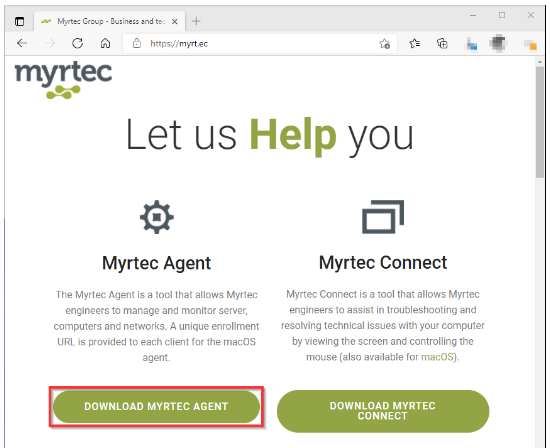550x448 pixels.
Task: Click the browser Back arrow
Action: coord(22,43)
